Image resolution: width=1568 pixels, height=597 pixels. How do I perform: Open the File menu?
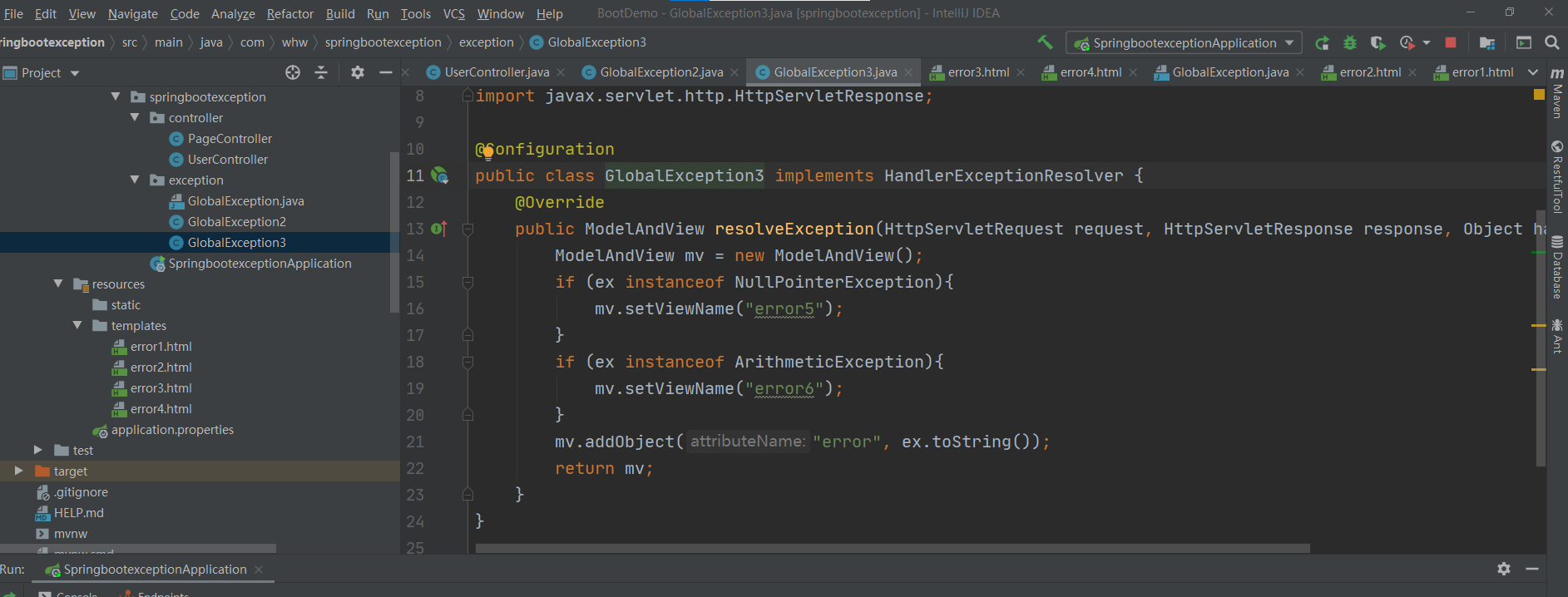(x=14, y=13)
